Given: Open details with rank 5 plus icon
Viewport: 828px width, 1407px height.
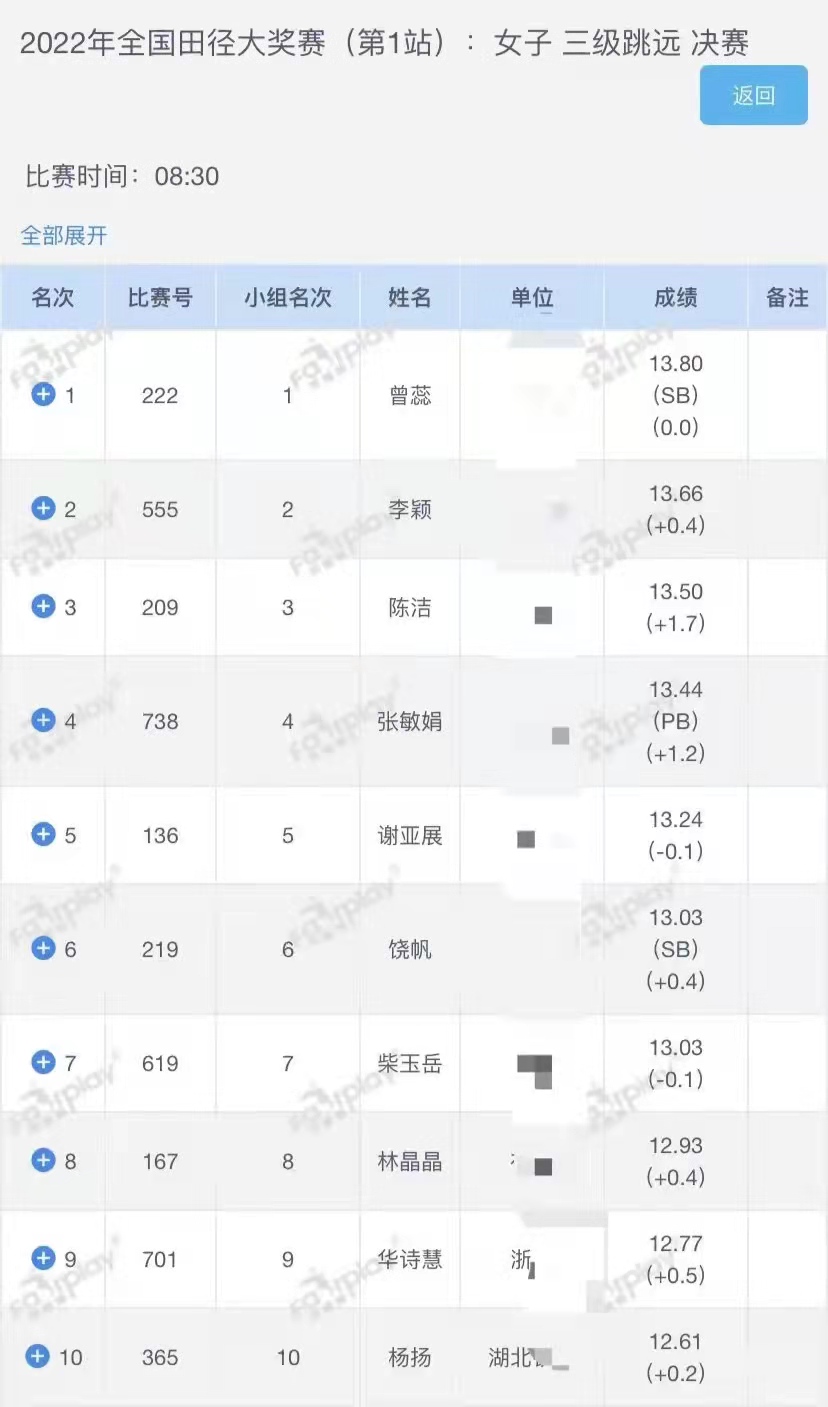Looking at the screenshot, I should coord(43,834).
